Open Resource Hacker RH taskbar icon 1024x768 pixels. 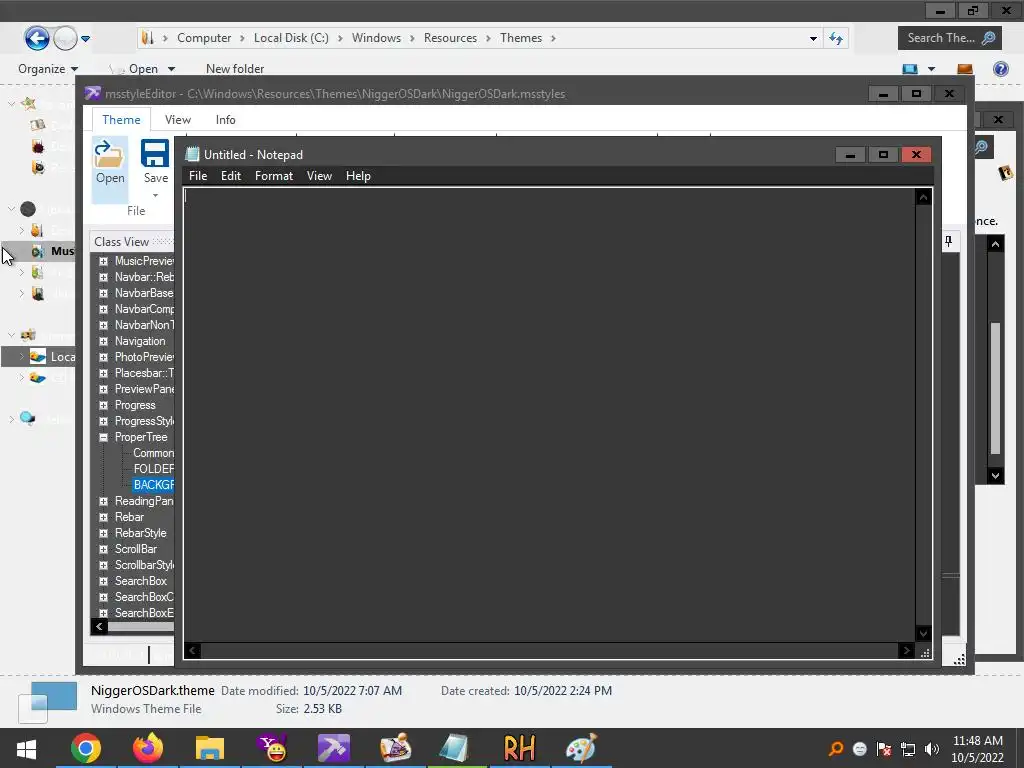[x=519, y=748]
